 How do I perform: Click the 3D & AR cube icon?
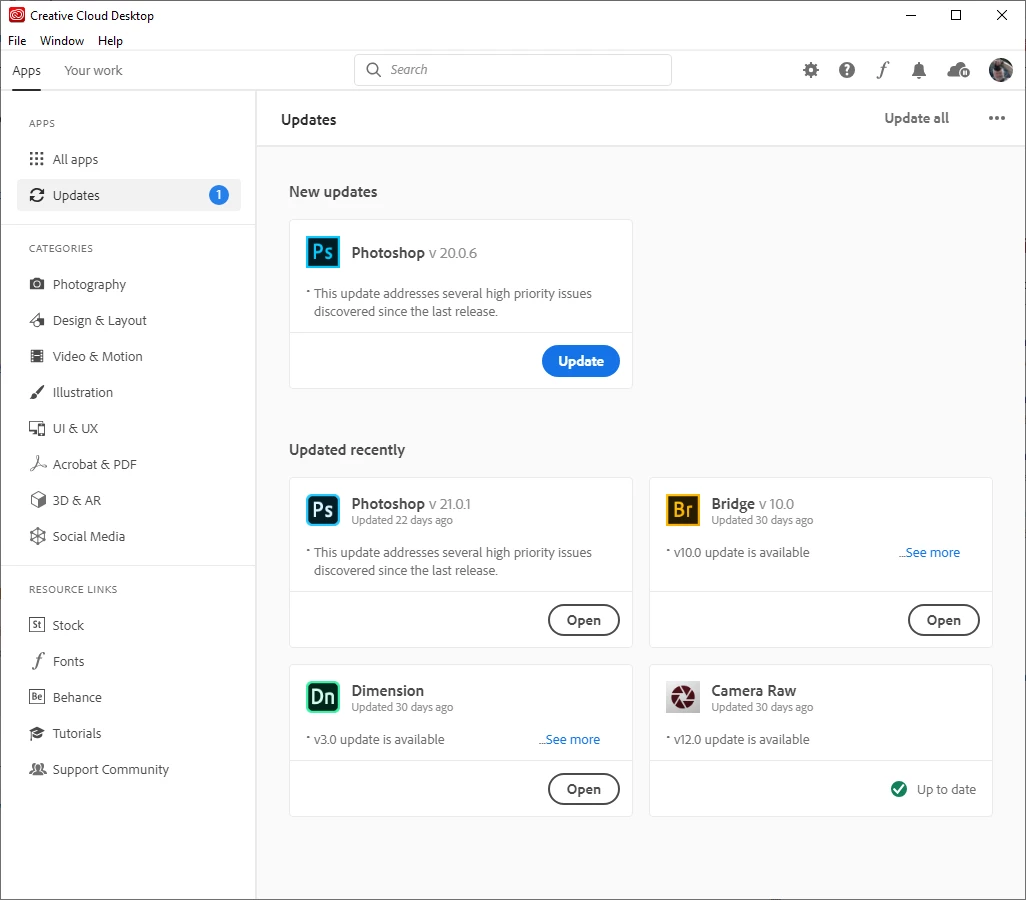(x=38, y=500)
